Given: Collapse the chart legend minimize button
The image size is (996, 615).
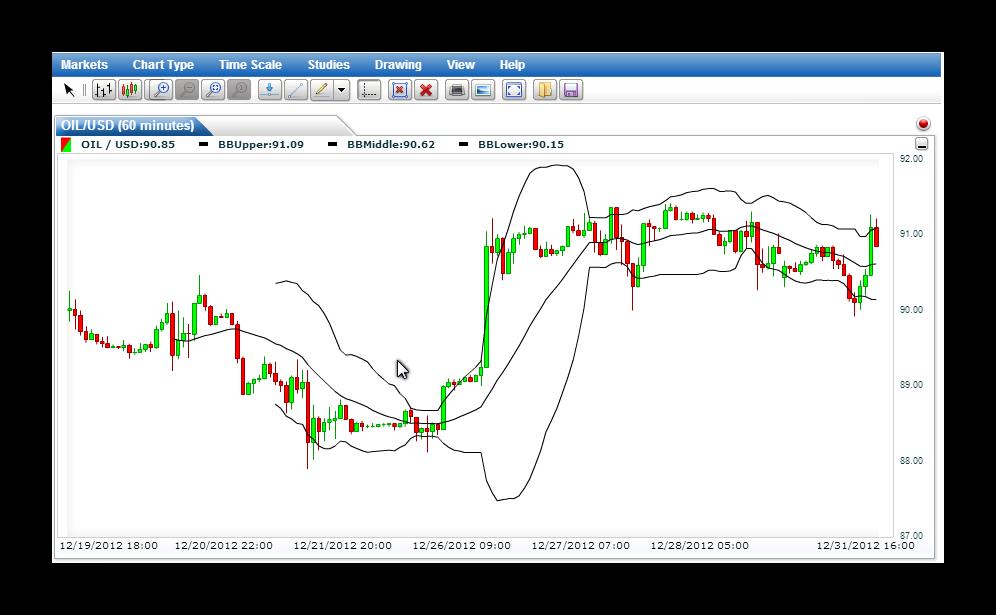Looking at the screenshot, I should click(922, 144).
